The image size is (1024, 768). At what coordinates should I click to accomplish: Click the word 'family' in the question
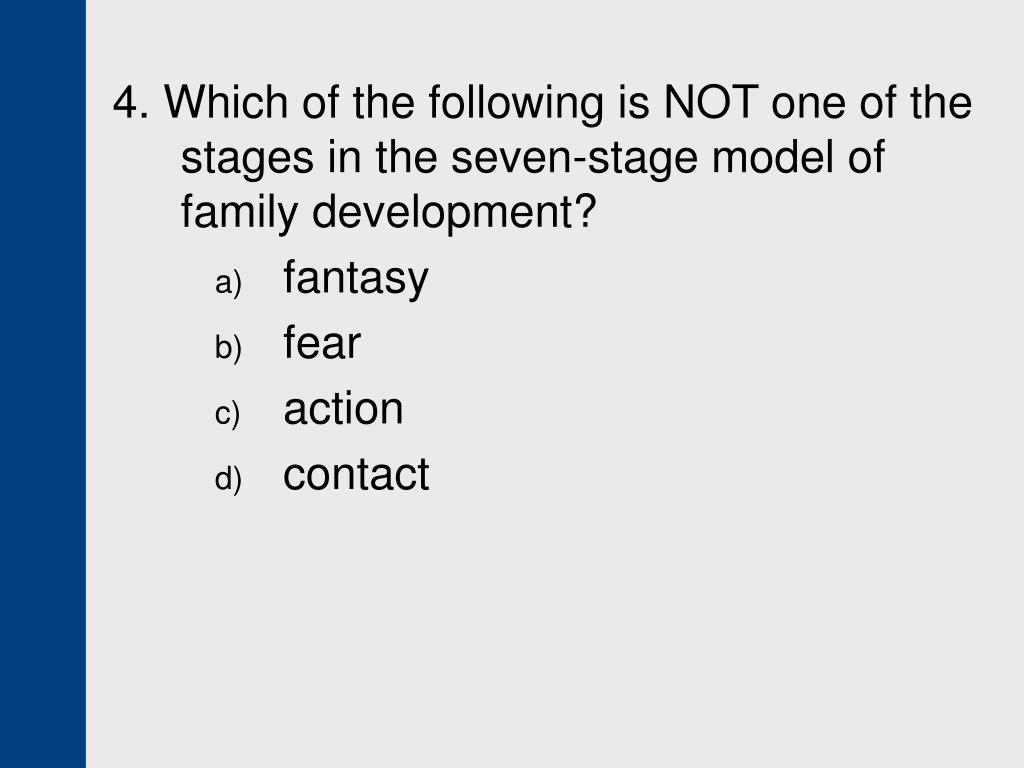[x=239, y=213]
